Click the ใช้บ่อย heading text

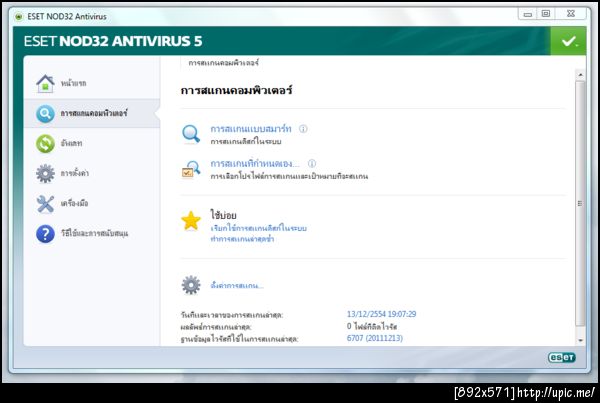click(223, 215)
